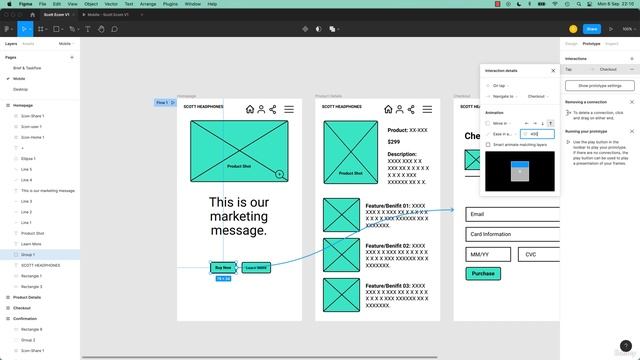Viewport: 640px width, 360px height.
Task: Click the user avatar in toolbar
Action: (573, 29)
